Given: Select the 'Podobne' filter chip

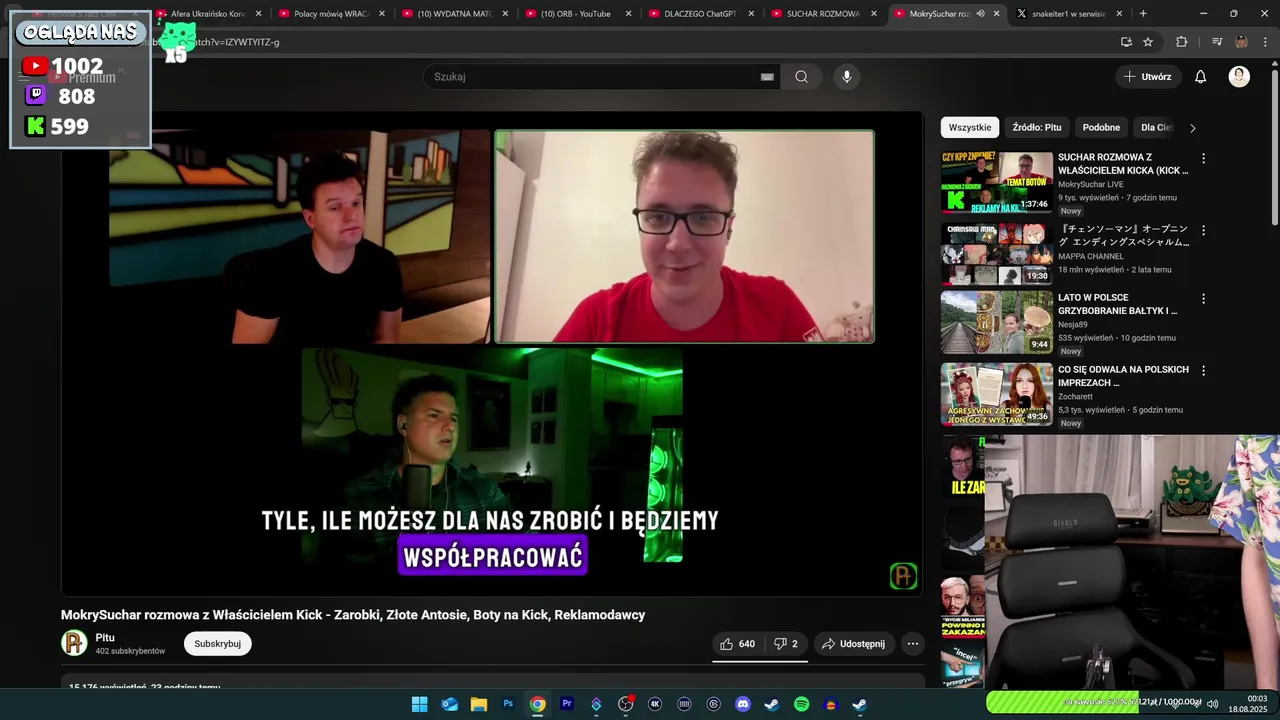Looking at the screenshot, I should coord(1101,127).
